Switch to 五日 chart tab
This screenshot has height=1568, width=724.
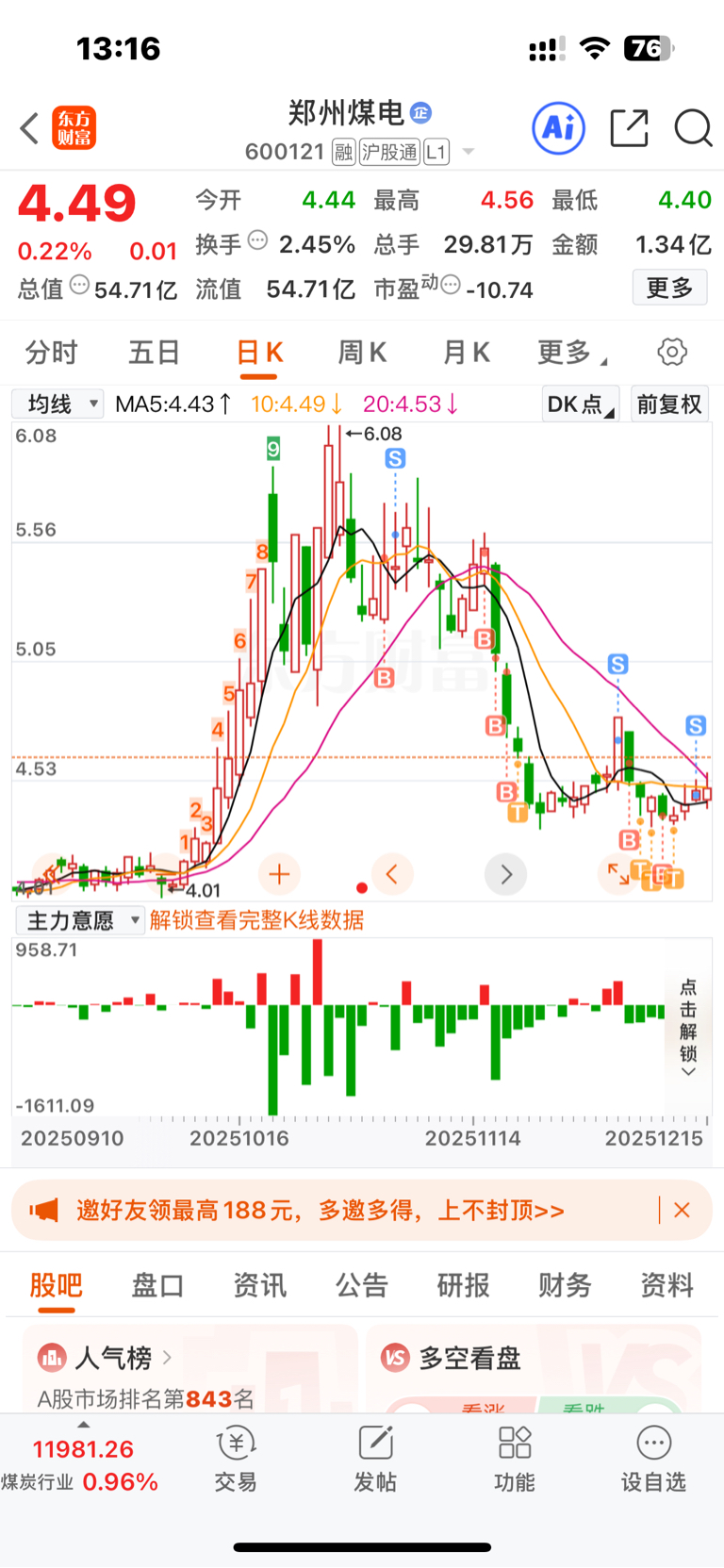154,353
